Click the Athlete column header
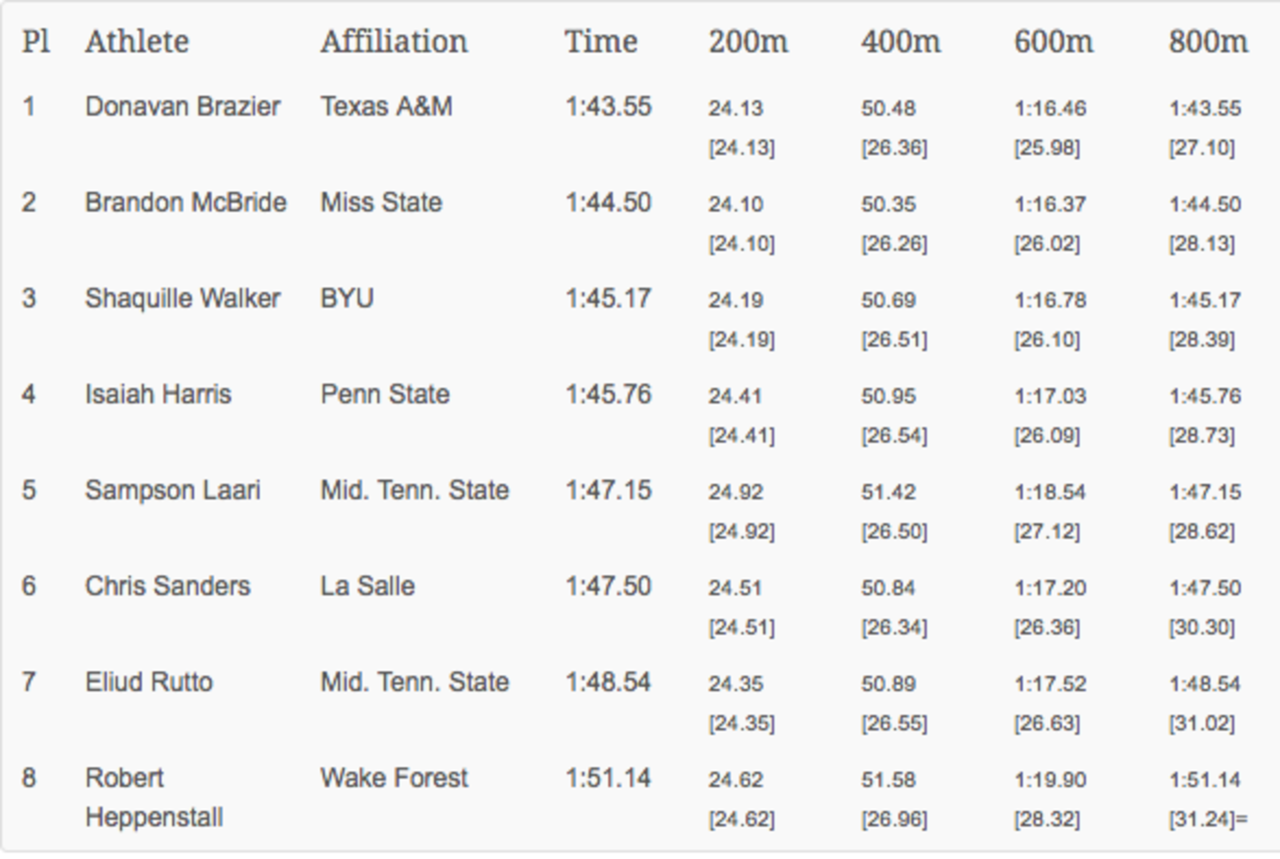This screenshot has height=859, width=1280. pyautogui.click(x=137, y=41)
